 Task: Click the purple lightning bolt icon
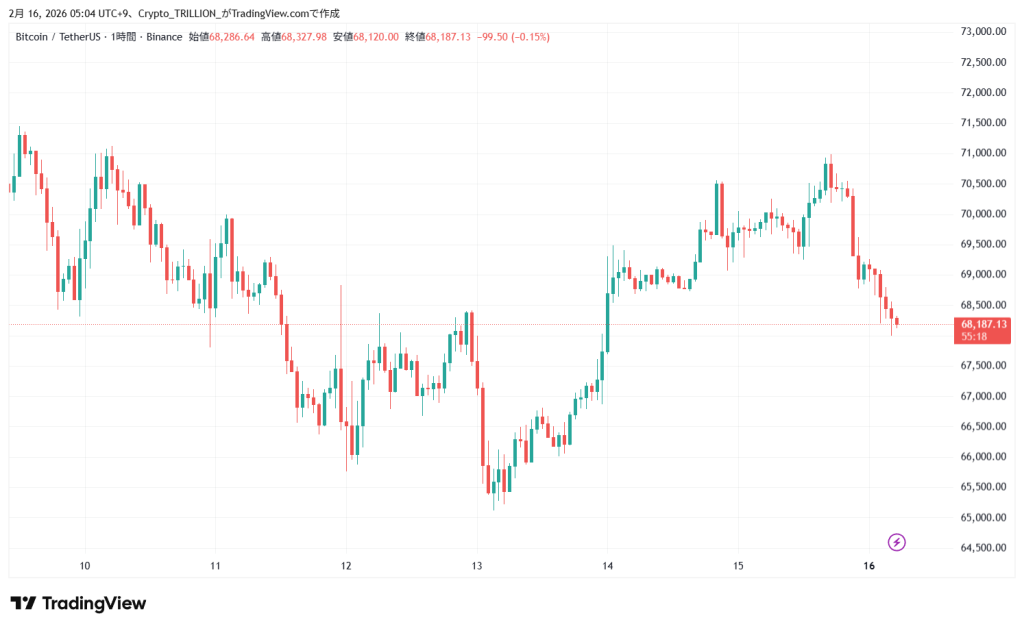point(897,542)
